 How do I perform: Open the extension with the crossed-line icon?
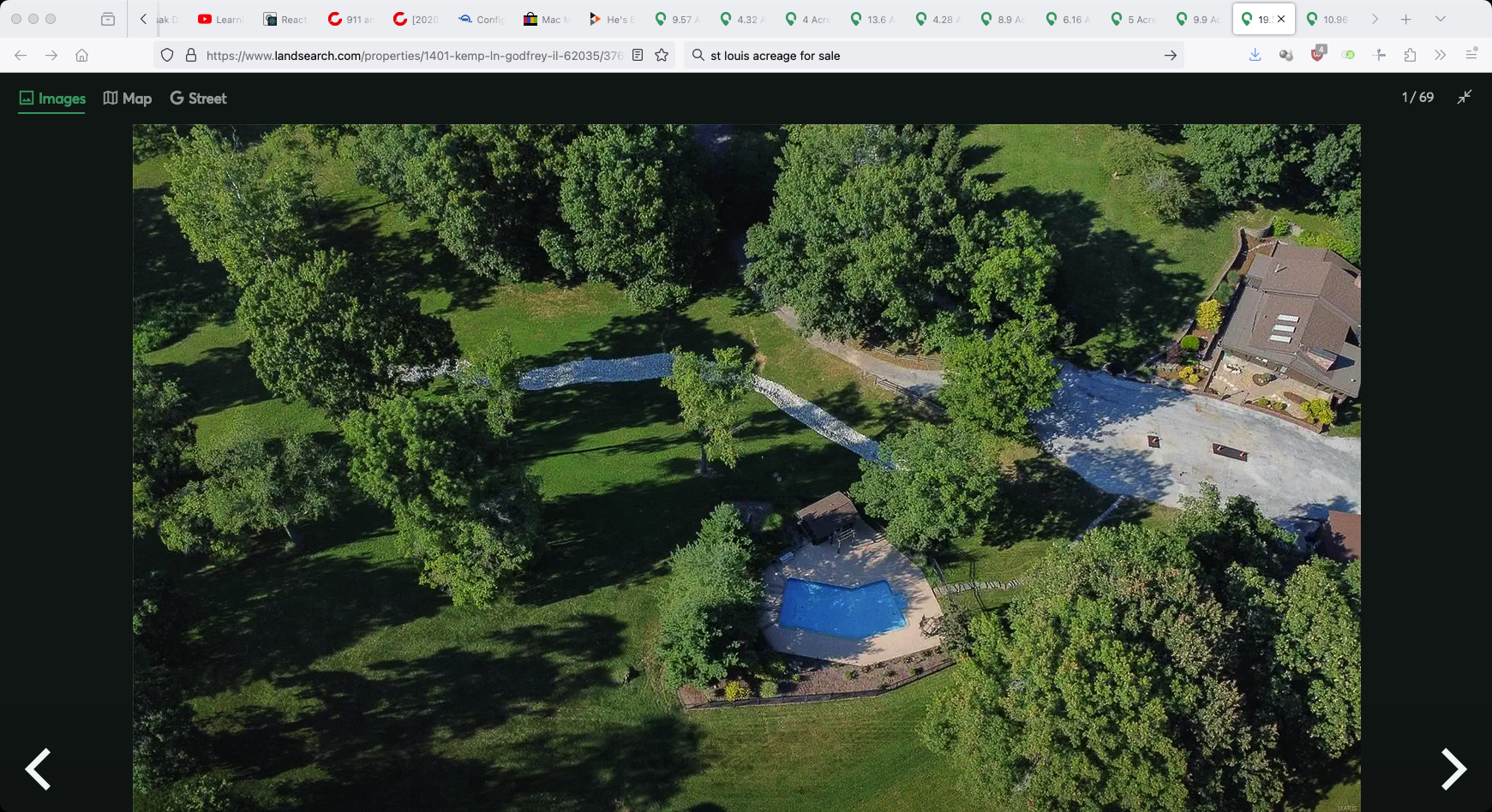1380,55
